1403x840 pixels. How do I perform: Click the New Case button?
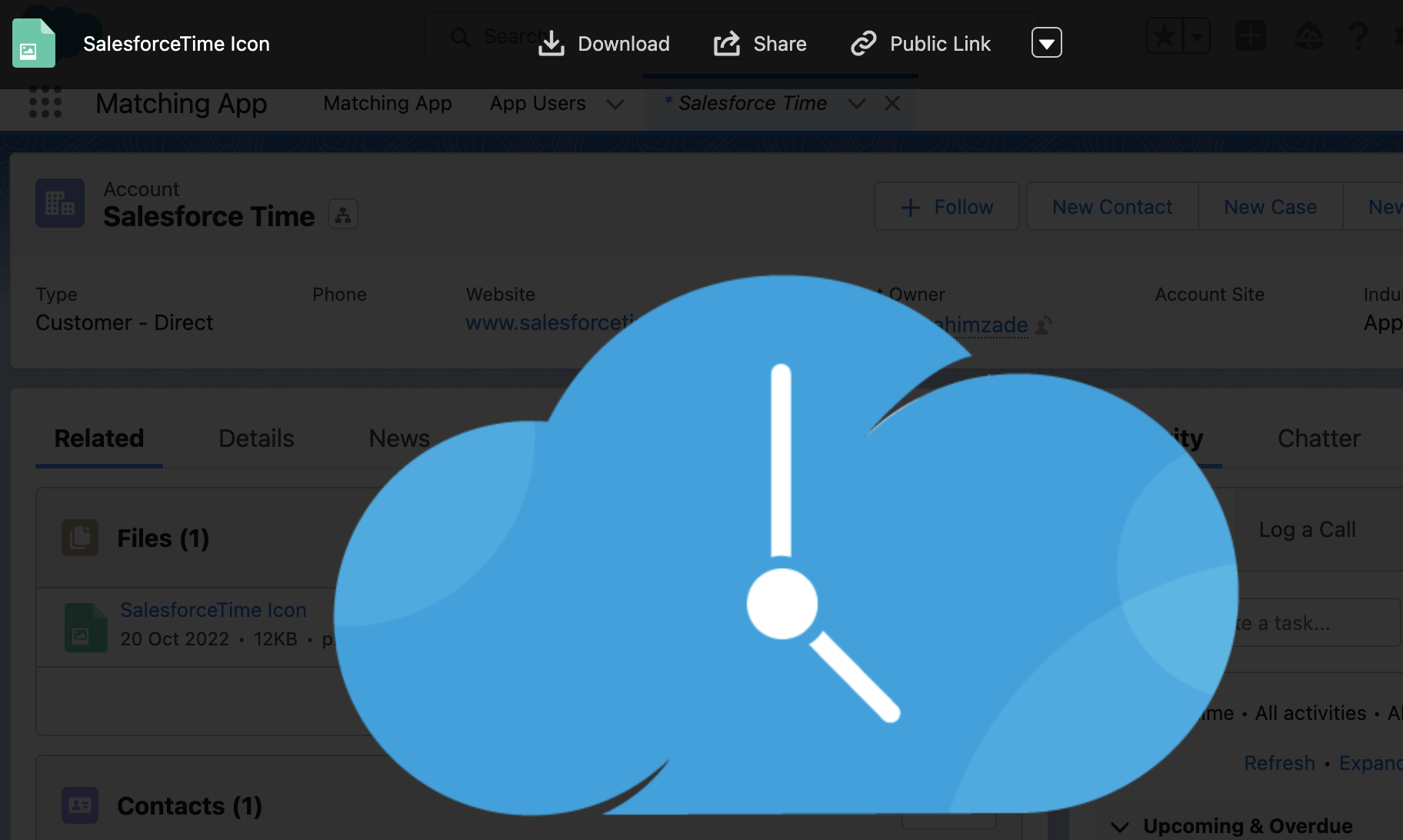point(1269,206)
